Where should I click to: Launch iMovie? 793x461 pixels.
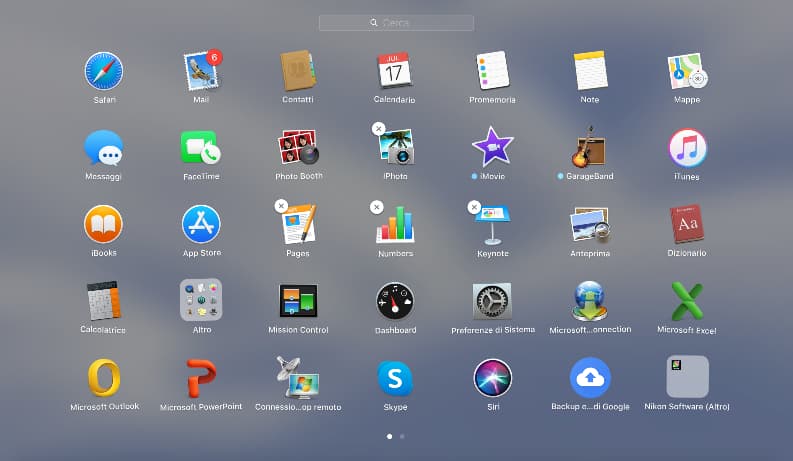pyautogui.click(x=493, y=147)
